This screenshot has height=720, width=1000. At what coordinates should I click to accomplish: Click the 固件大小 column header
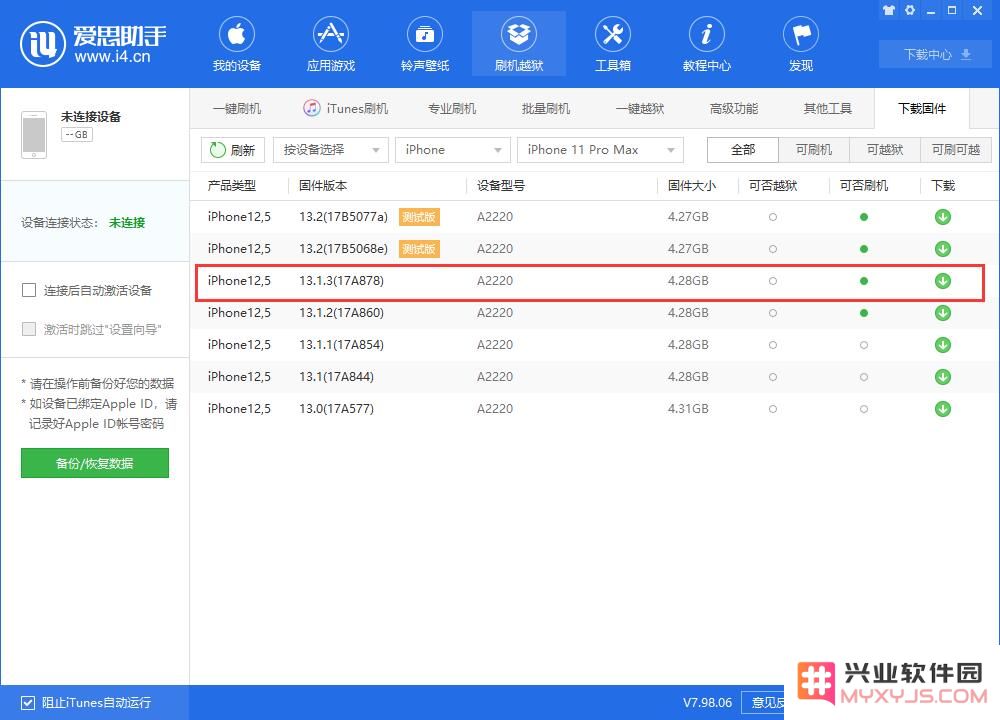[x=692, y=186]
